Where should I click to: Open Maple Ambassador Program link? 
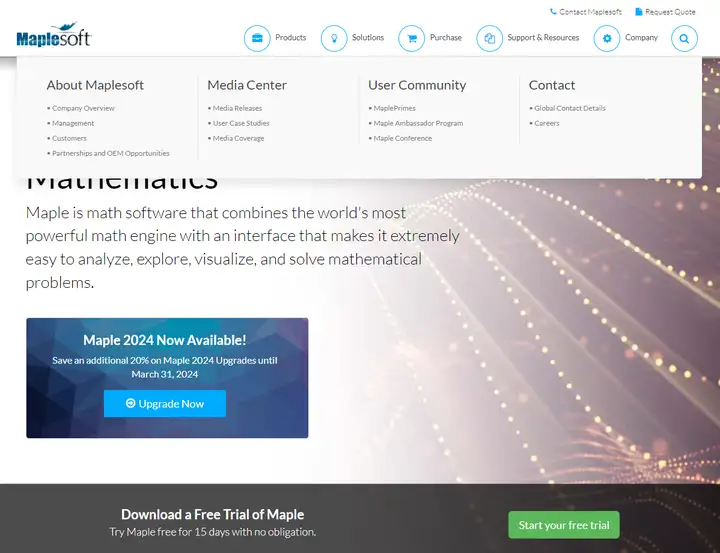click(418, 123)
